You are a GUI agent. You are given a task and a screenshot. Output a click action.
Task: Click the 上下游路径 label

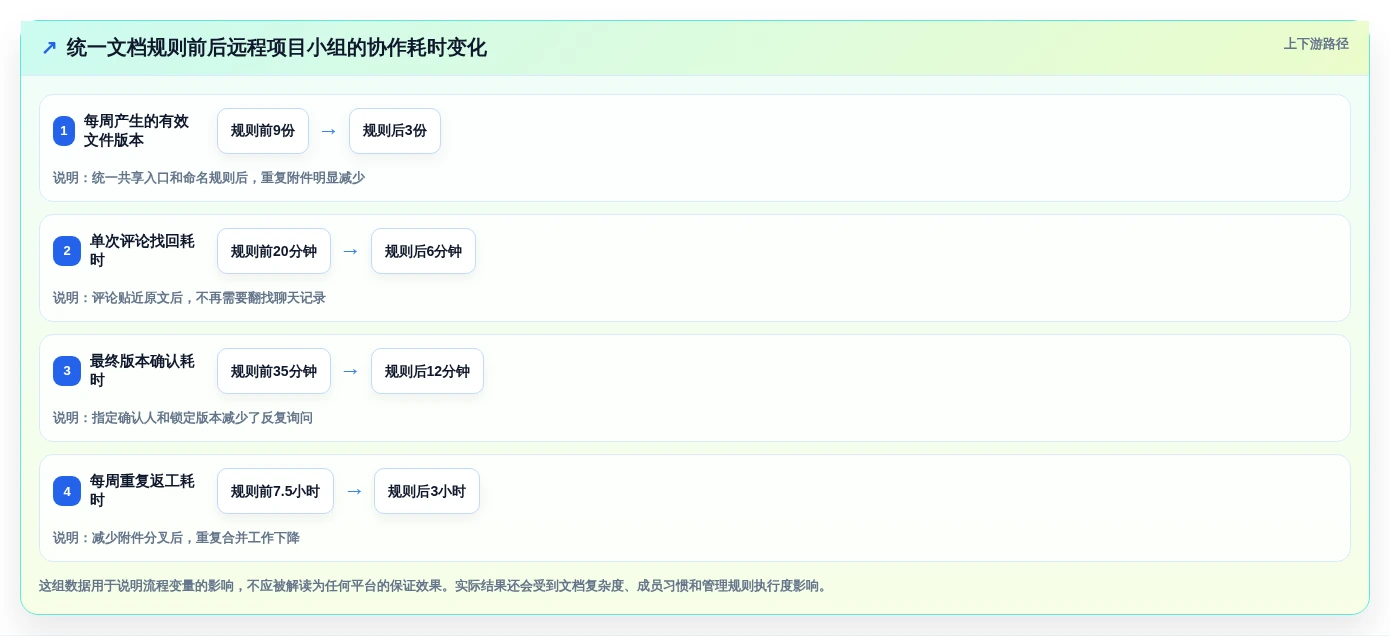tap(1316, 44)
